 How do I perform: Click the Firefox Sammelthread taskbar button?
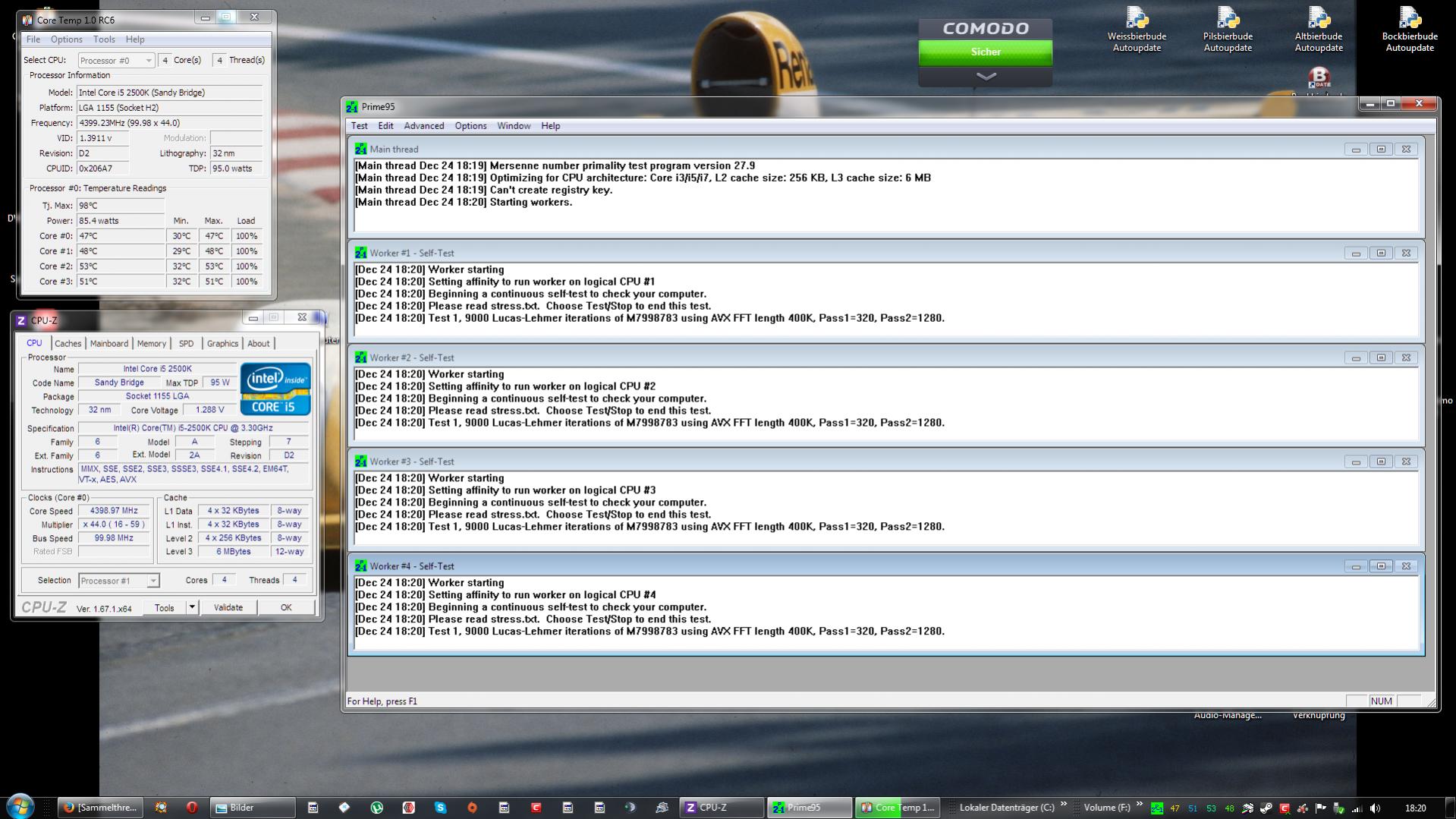pos(100,808)
